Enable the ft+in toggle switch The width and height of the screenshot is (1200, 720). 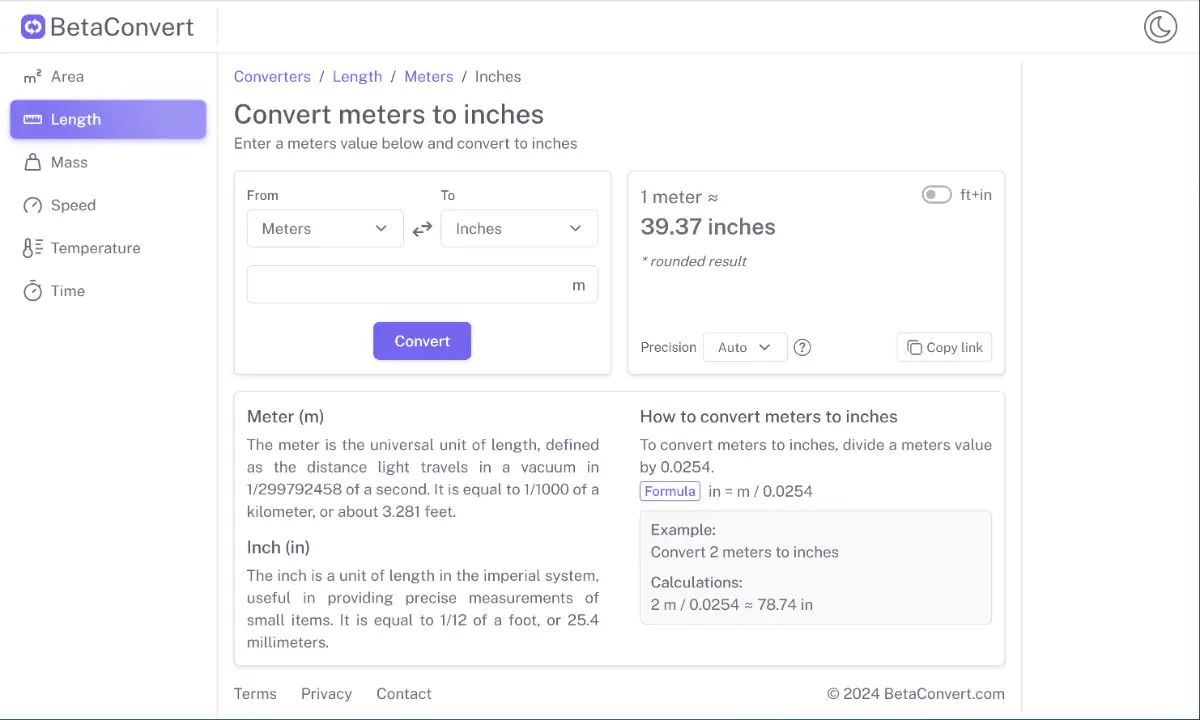pyautogui.click(x=936, y=195)
